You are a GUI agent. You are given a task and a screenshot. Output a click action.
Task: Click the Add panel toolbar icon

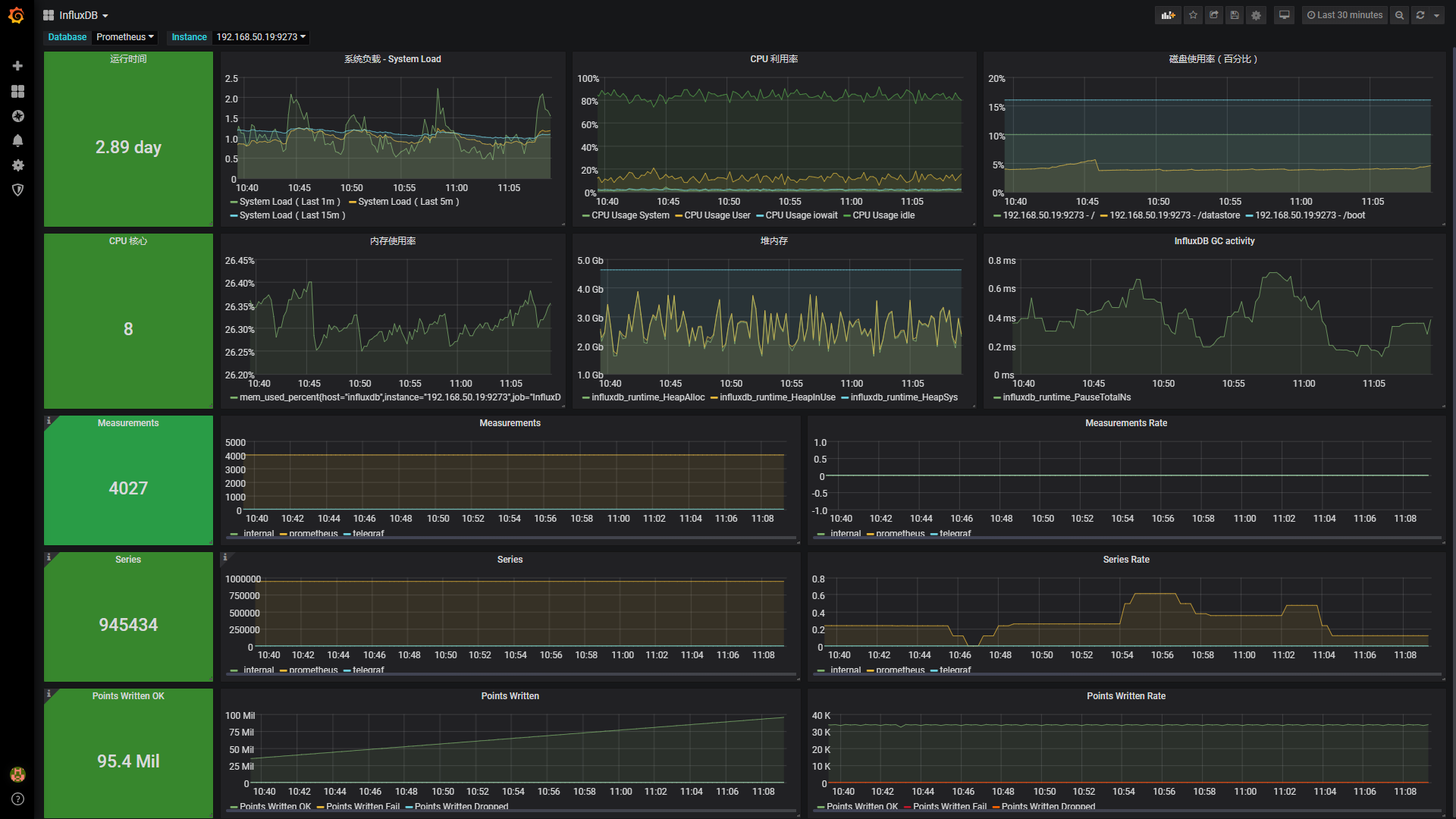1168,15
